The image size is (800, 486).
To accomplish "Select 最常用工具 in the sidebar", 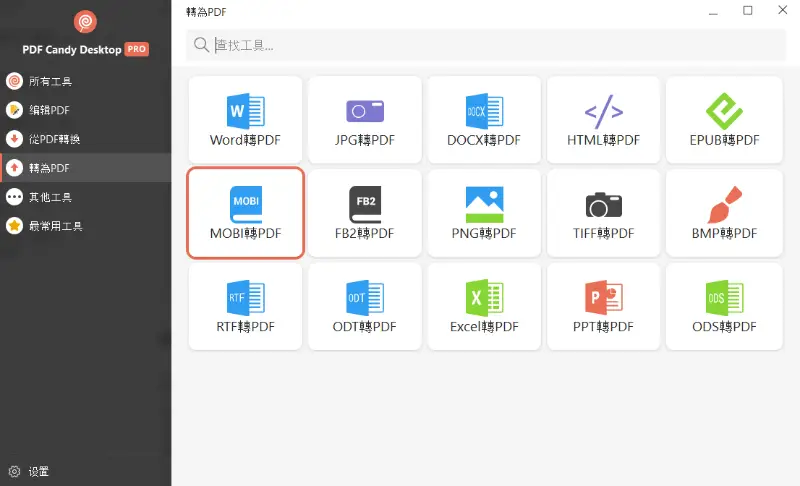I will pos(86,225).
